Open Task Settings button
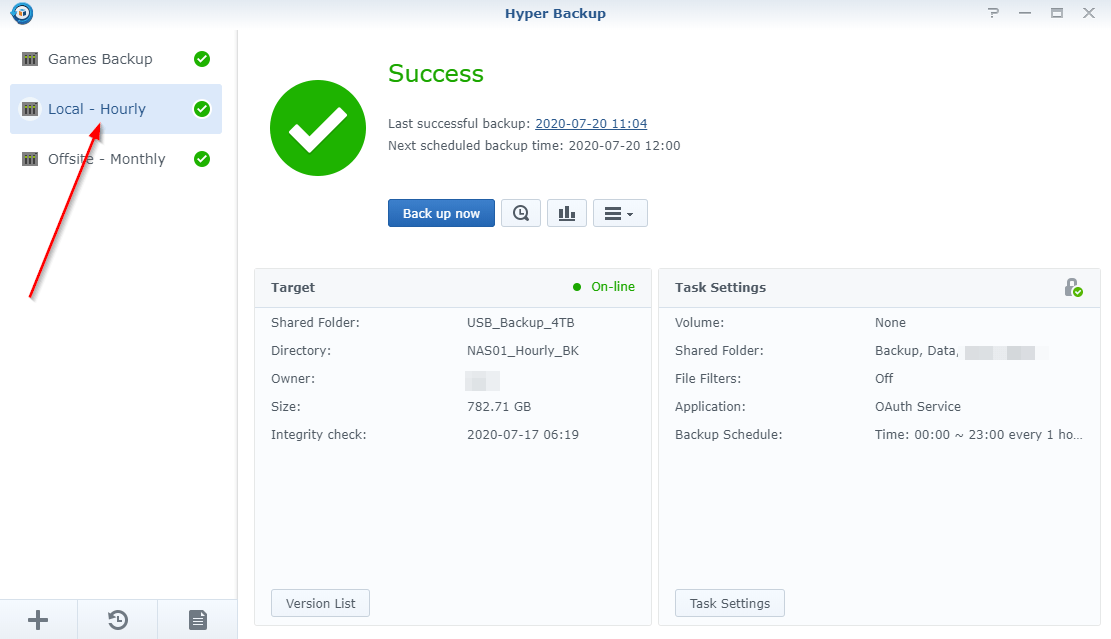Viewport: 1111px width, 639px height. 730,604
